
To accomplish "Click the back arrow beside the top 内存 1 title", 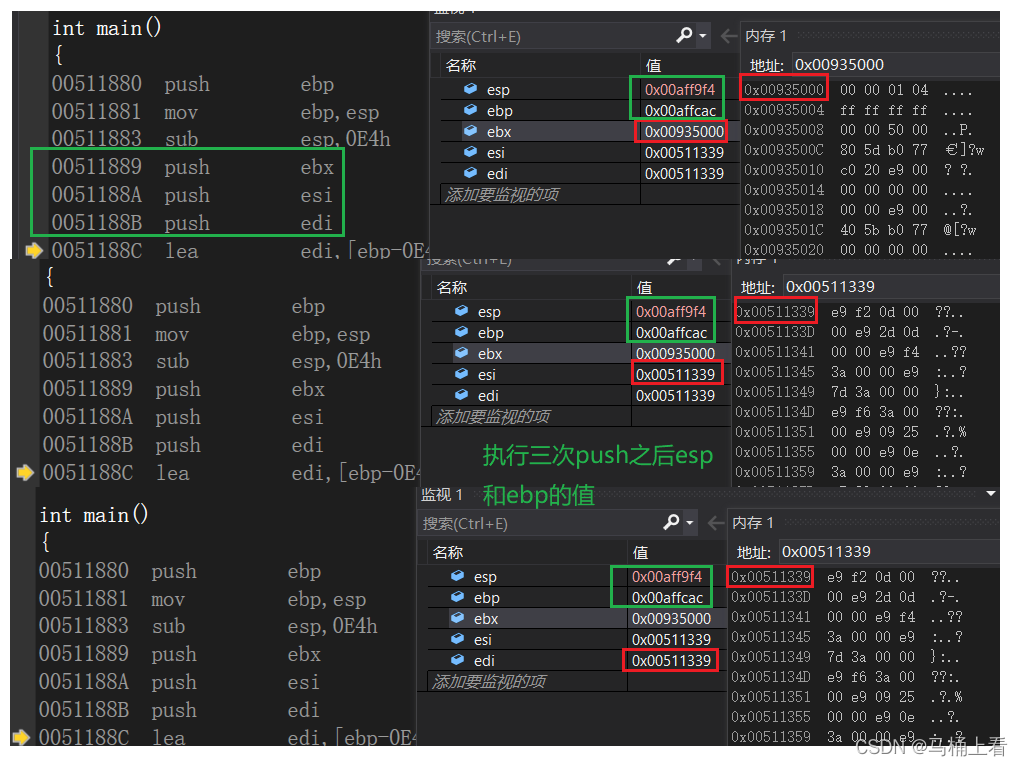I will pyautogui.click(x=729, y=36).
